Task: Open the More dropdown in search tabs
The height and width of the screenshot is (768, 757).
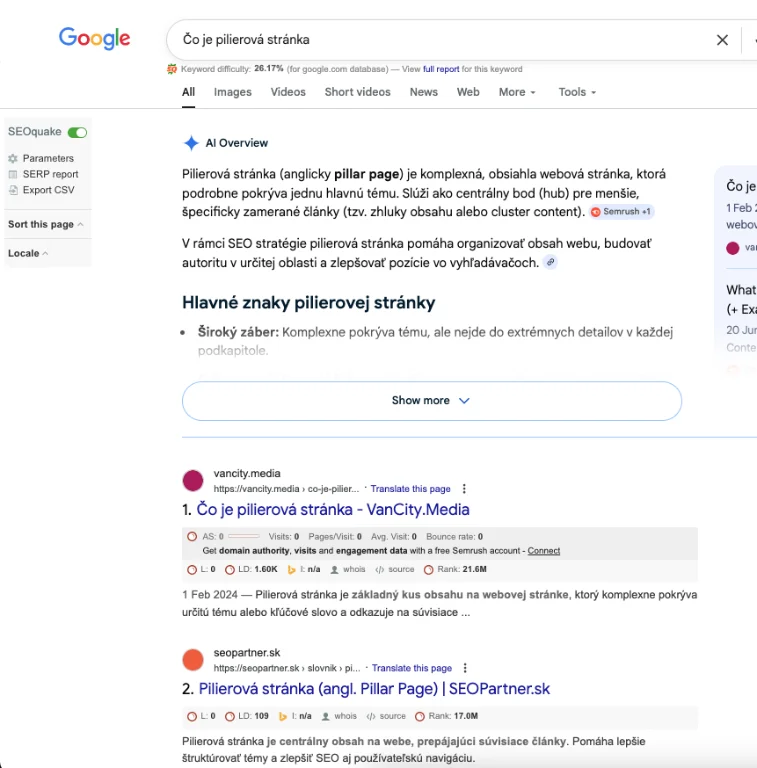Action: coord(517,92)
